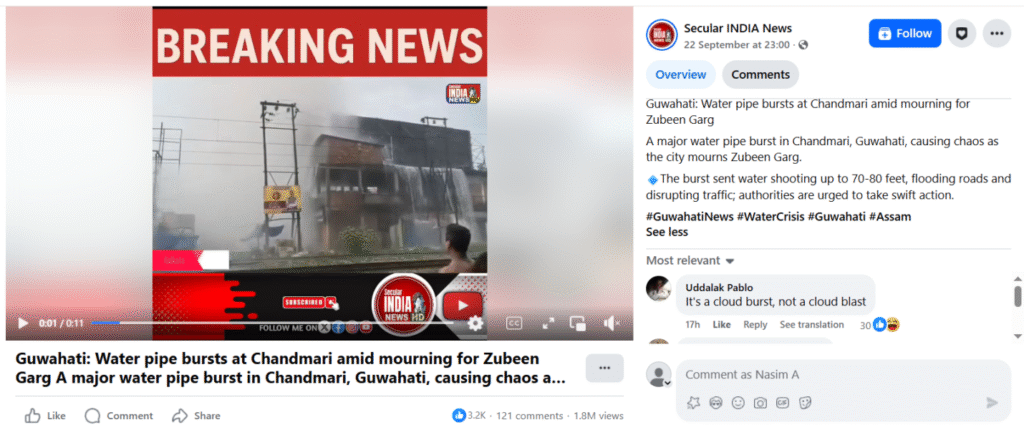Like the video post
The width and height of the screenshot is (1024, 430).
[45, 416]
